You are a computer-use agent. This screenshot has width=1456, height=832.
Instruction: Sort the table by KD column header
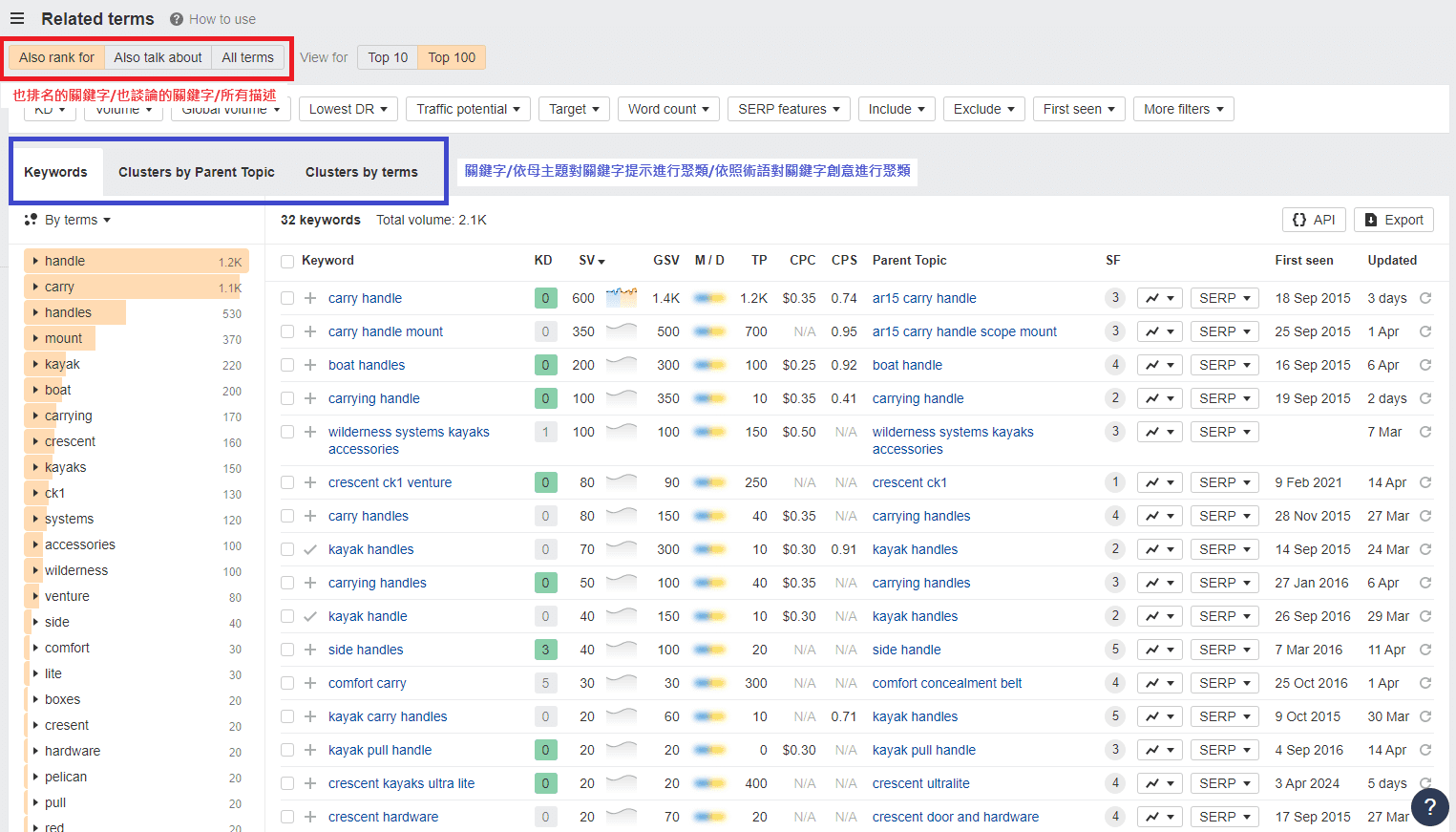543,260
